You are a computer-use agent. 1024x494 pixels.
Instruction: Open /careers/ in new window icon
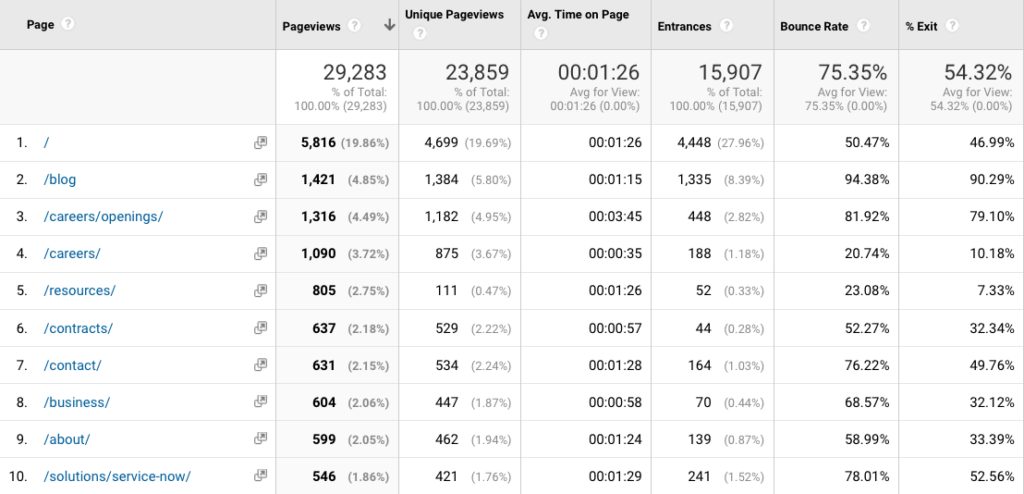[261, 253]
